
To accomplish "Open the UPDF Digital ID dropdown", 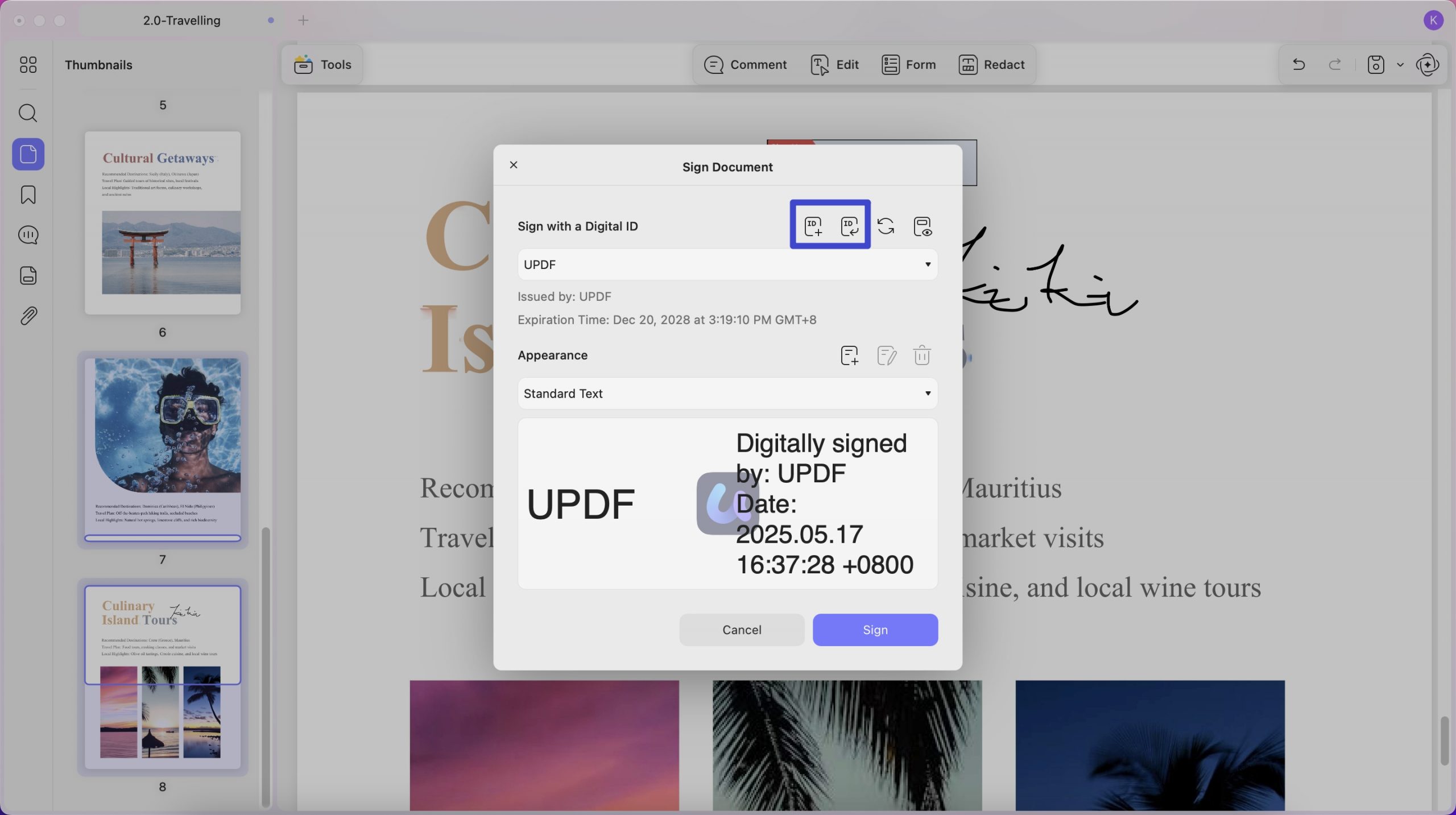I will 727,264.
